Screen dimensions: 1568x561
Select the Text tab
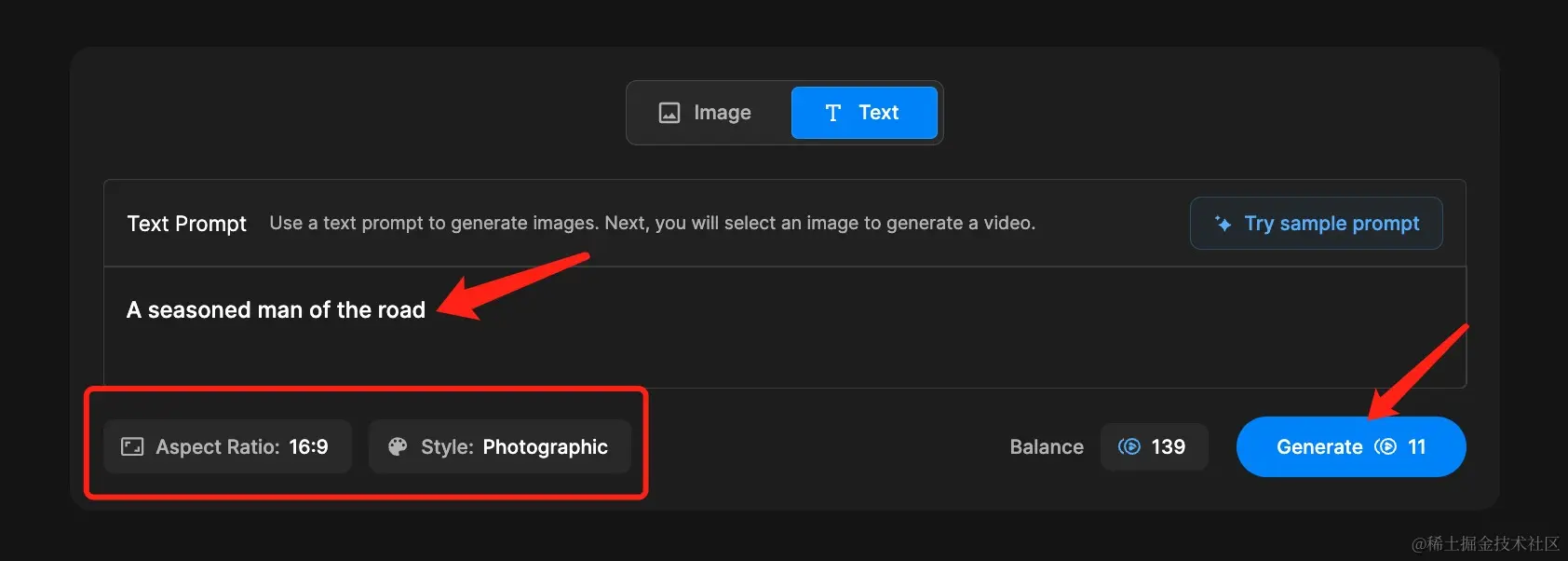pyautogui.click(x=863, y=113)
